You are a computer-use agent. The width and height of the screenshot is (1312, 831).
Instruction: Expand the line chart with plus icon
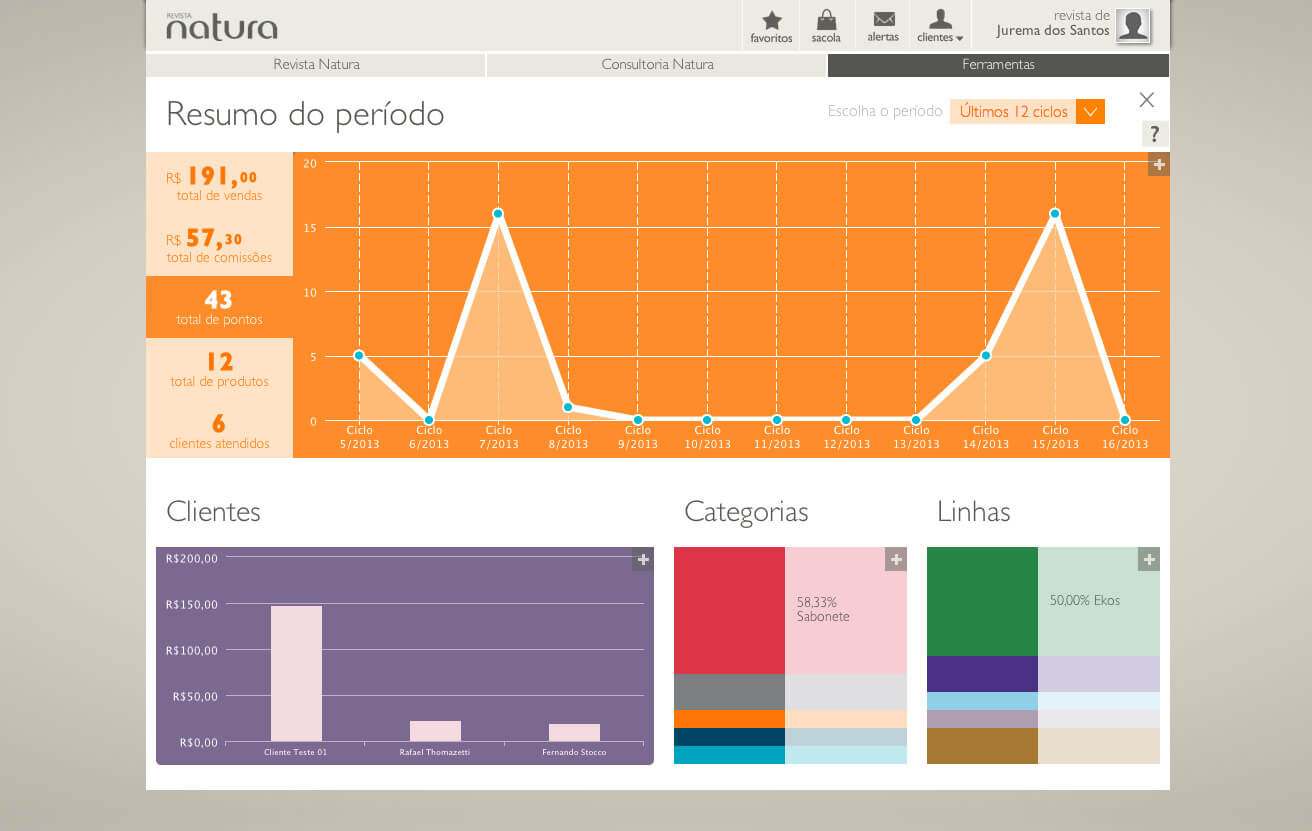[x=1158, y=165]
